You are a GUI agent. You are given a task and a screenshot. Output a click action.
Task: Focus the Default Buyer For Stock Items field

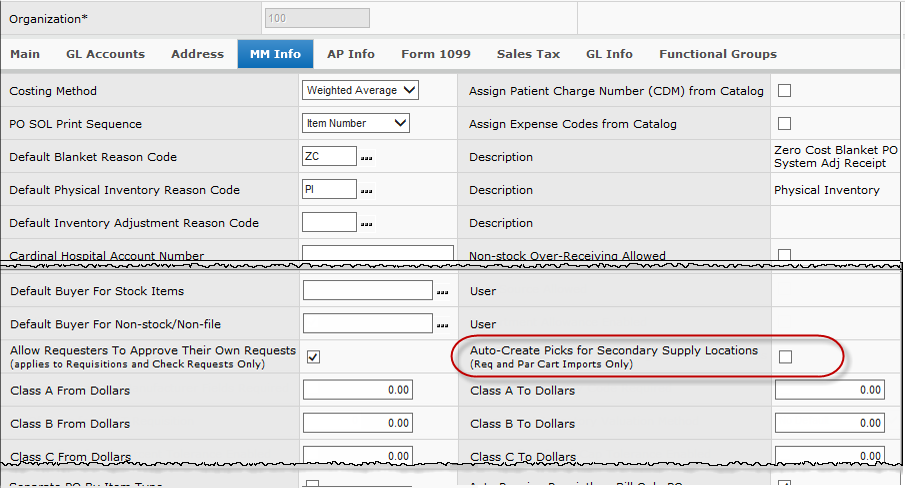click(367, 291)
